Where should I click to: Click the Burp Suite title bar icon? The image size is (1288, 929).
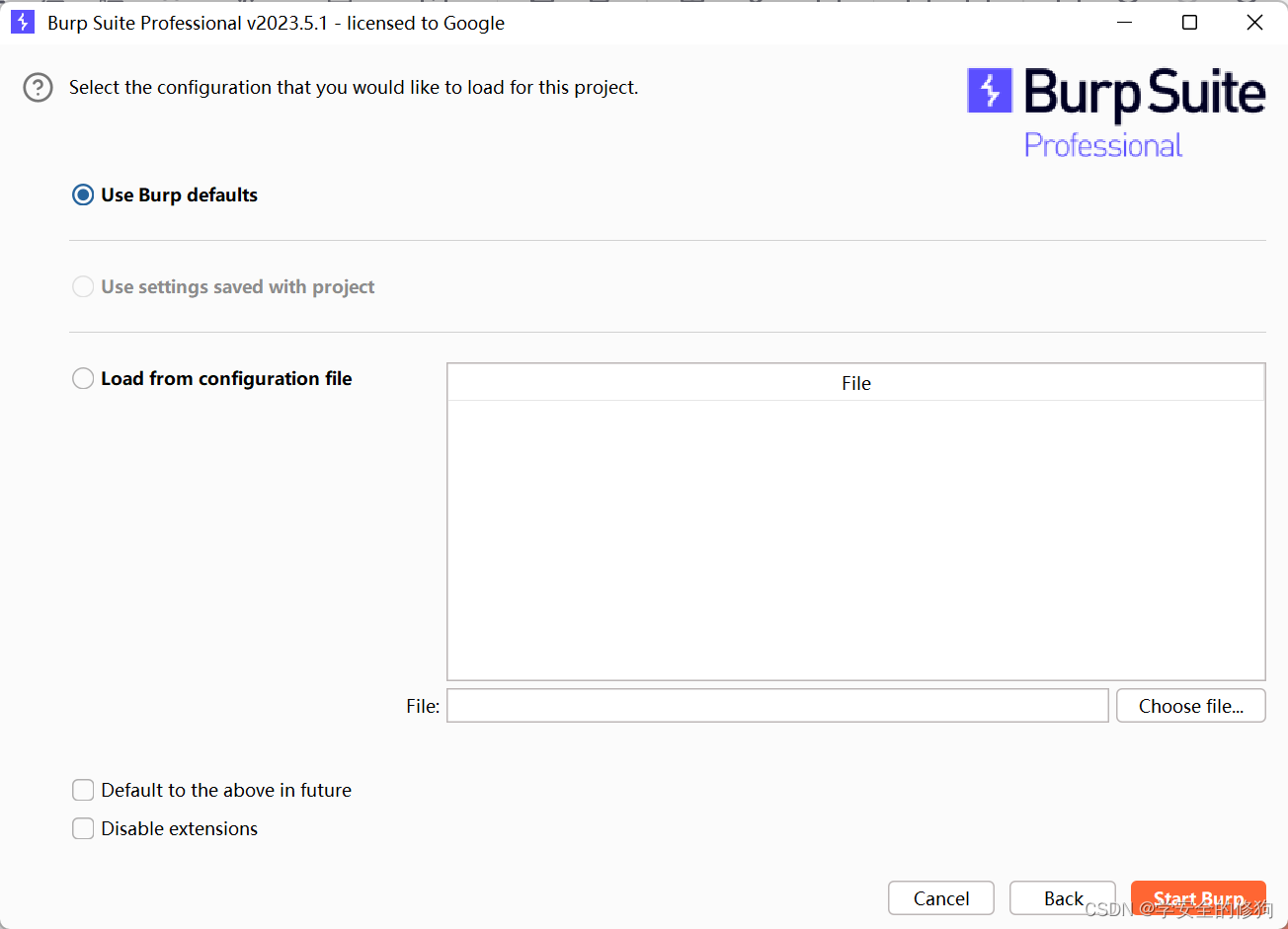22,23
